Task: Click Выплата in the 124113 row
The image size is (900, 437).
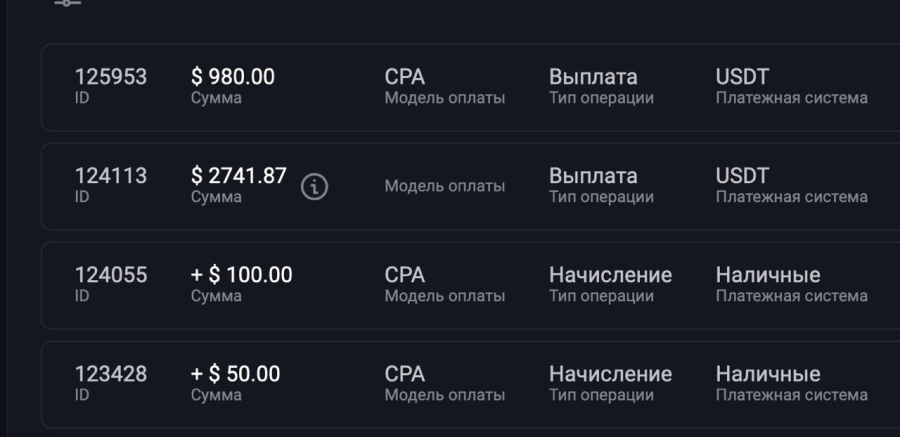Action: 593,176
